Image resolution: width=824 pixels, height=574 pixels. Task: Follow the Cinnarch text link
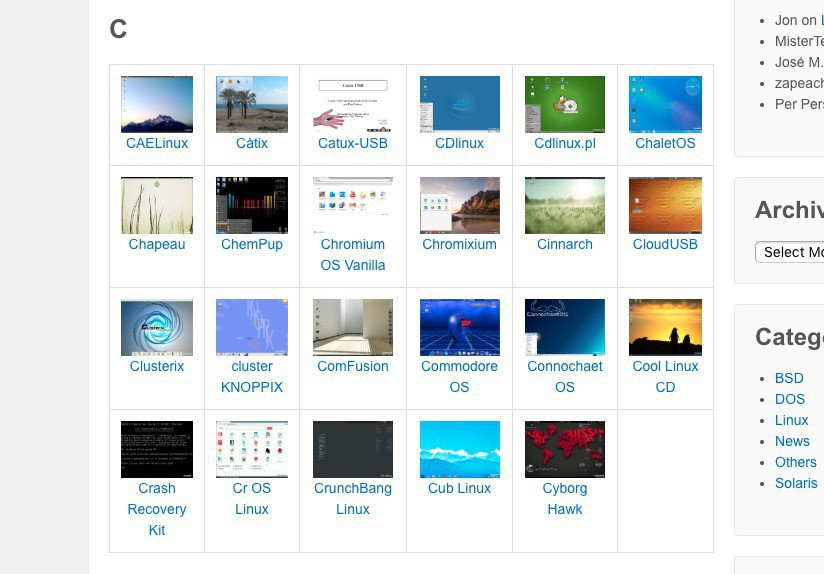(565, 244)
